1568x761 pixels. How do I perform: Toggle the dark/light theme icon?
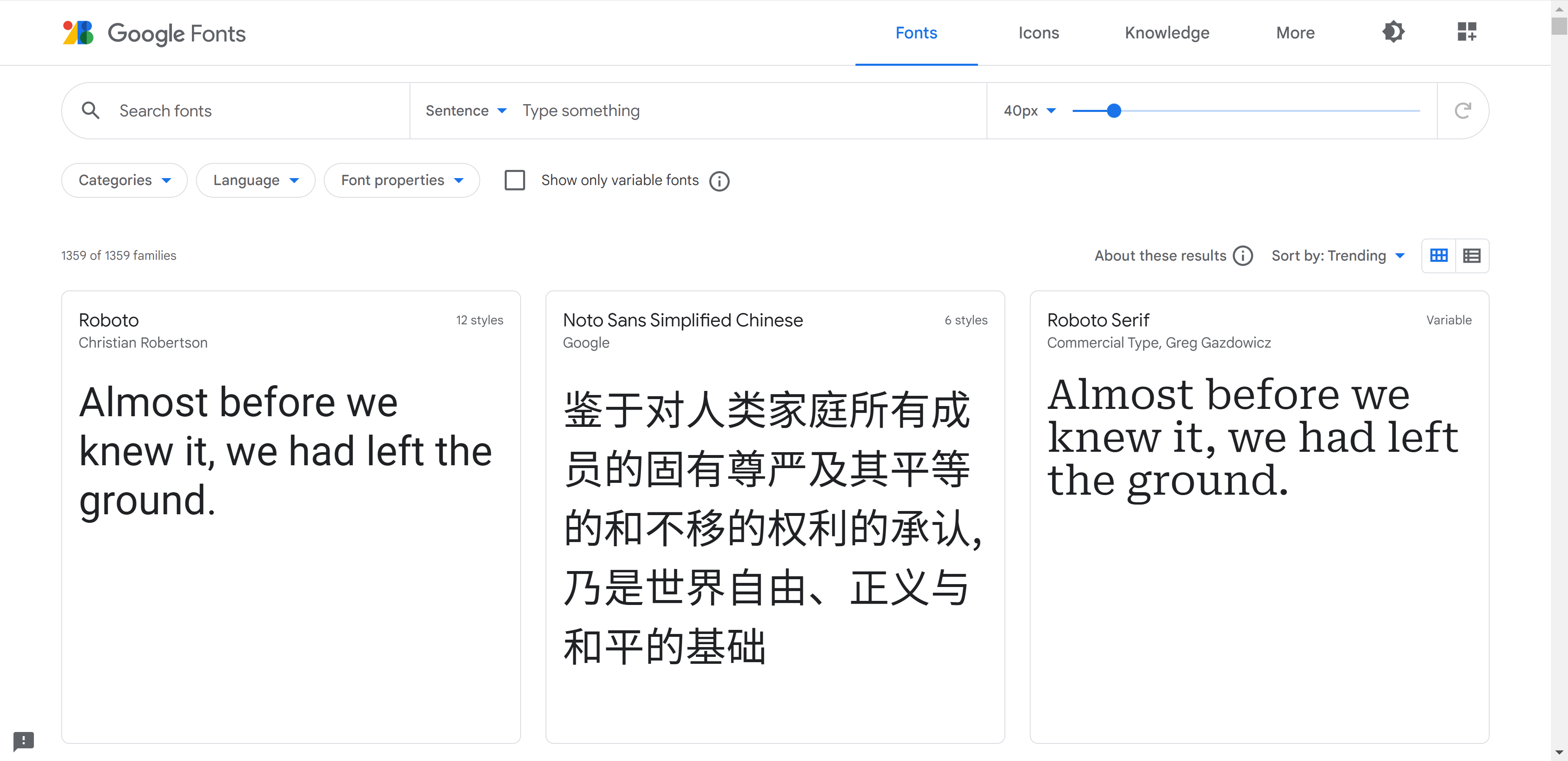coord(1393,32)
